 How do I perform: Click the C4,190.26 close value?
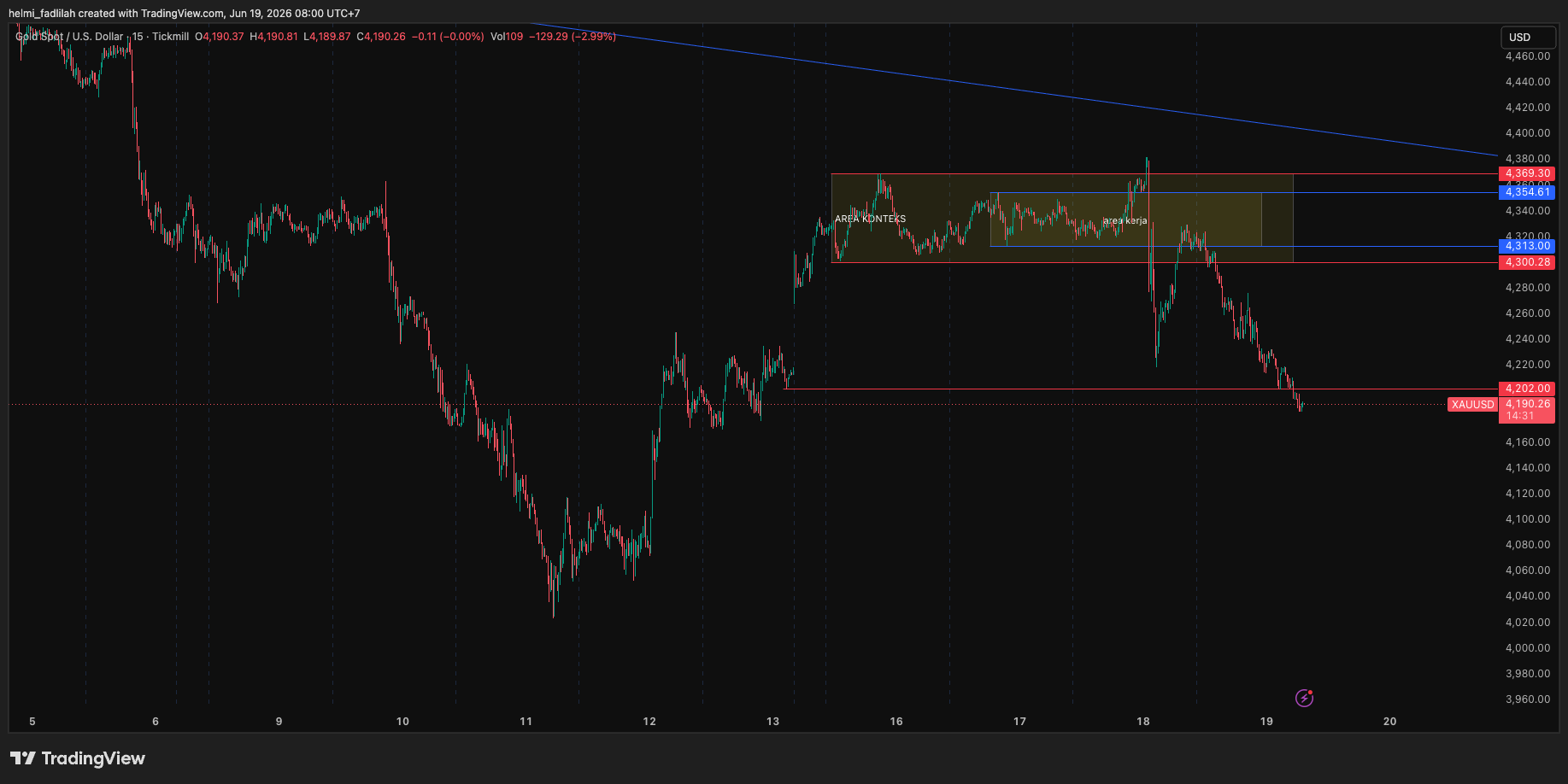381,37
